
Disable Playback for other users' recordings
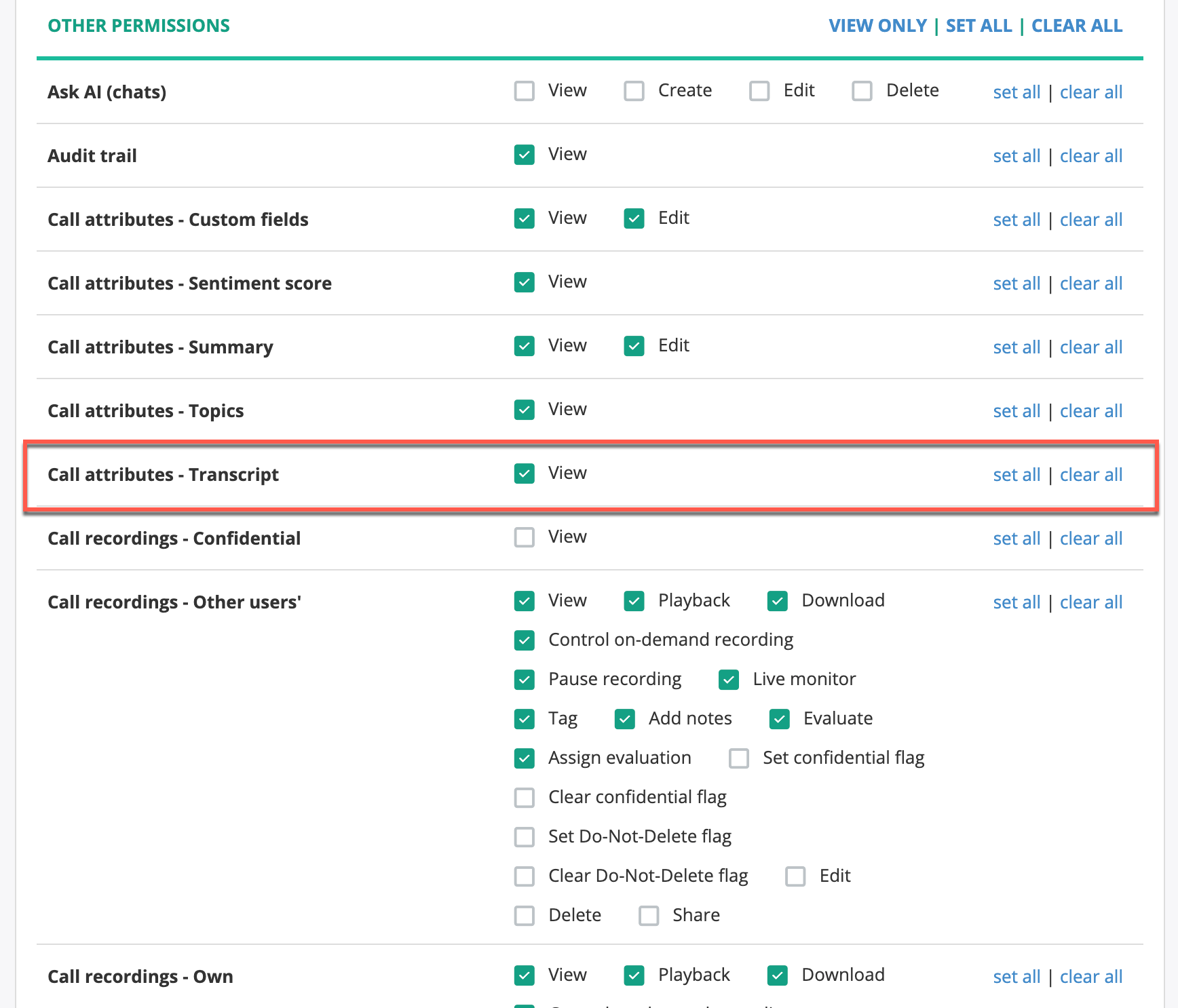[x=633, y=601]
